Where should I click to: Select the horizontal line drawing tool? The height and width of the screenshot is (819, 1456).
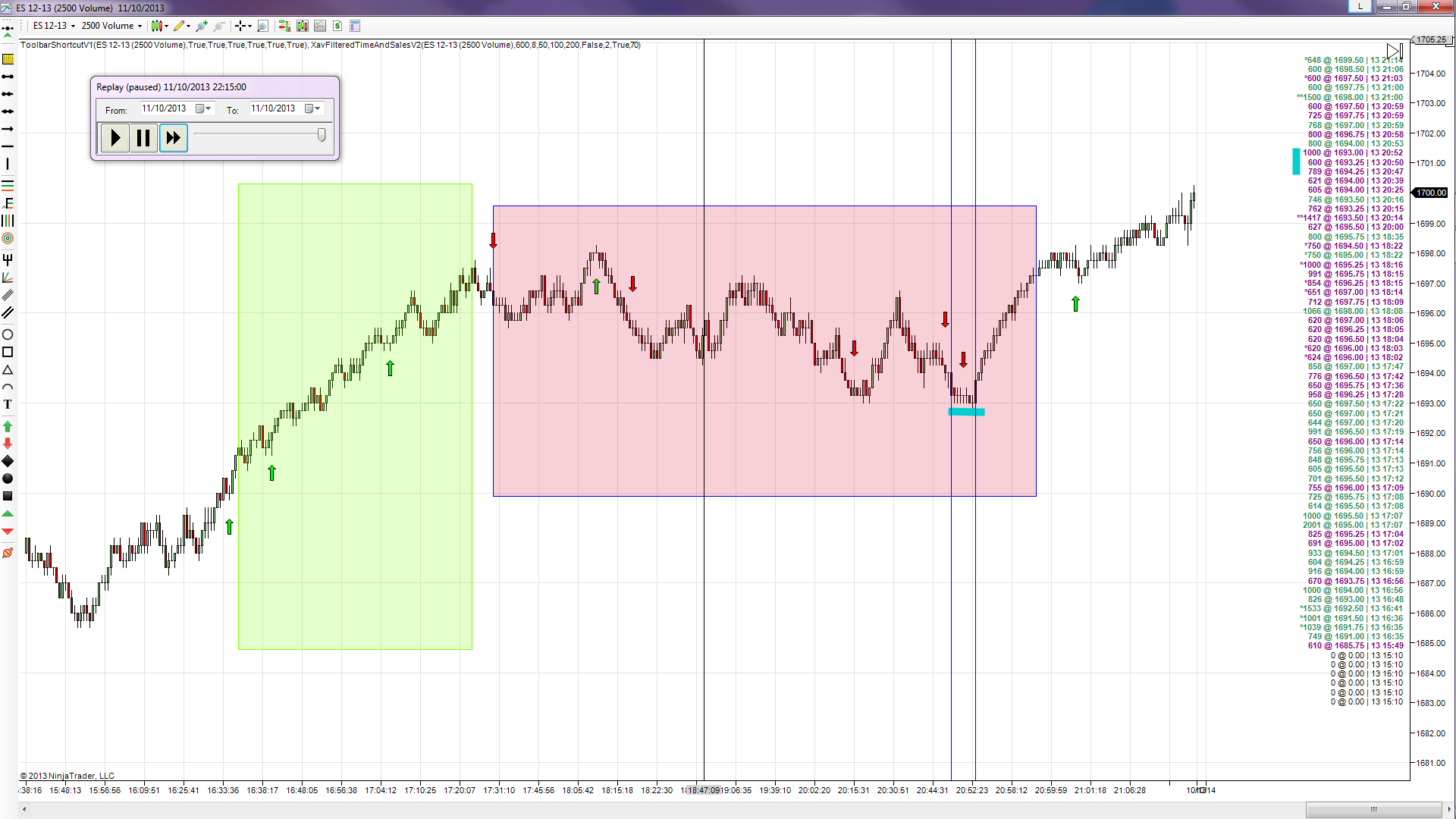coord(8,146)
